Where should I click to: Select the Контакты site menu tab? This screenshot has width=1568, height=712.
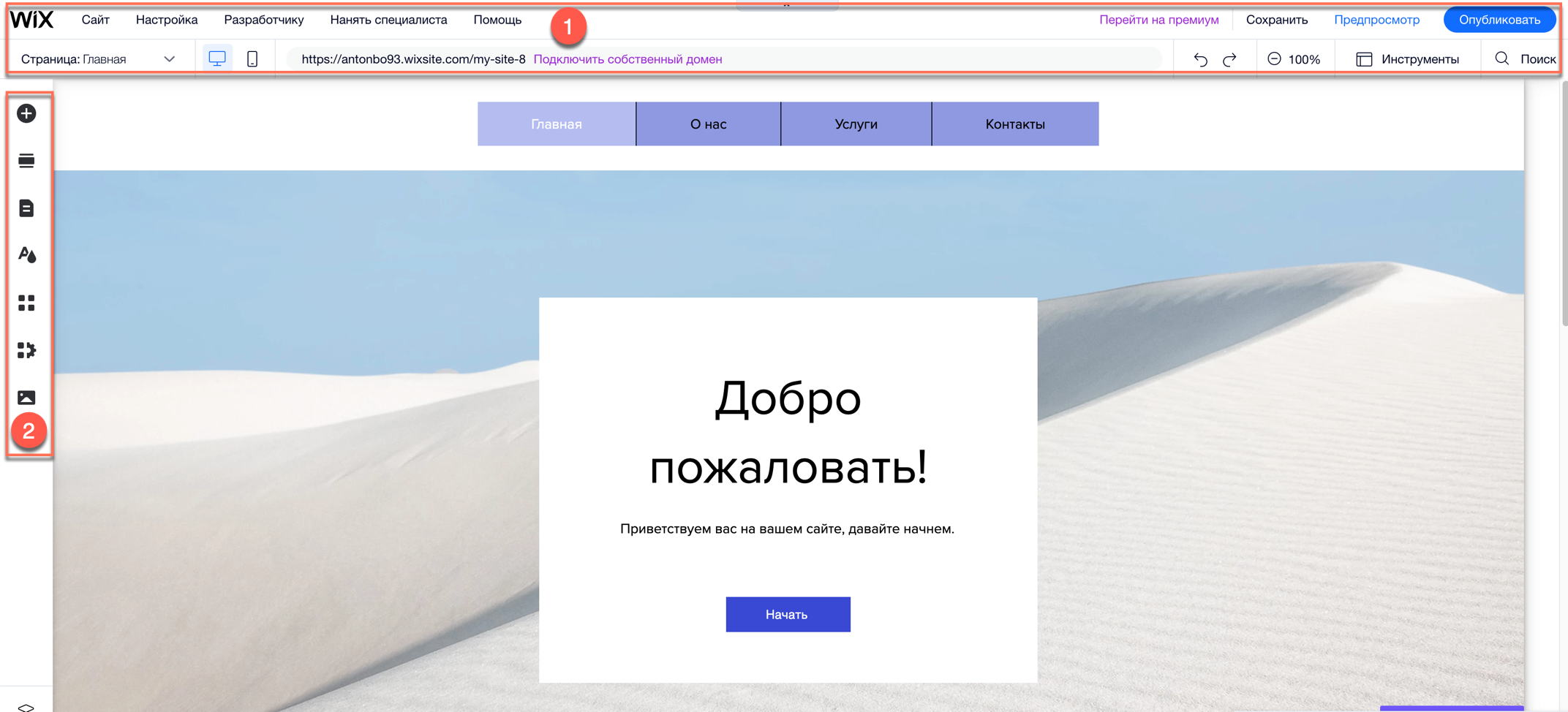(x=1015, y=124)
